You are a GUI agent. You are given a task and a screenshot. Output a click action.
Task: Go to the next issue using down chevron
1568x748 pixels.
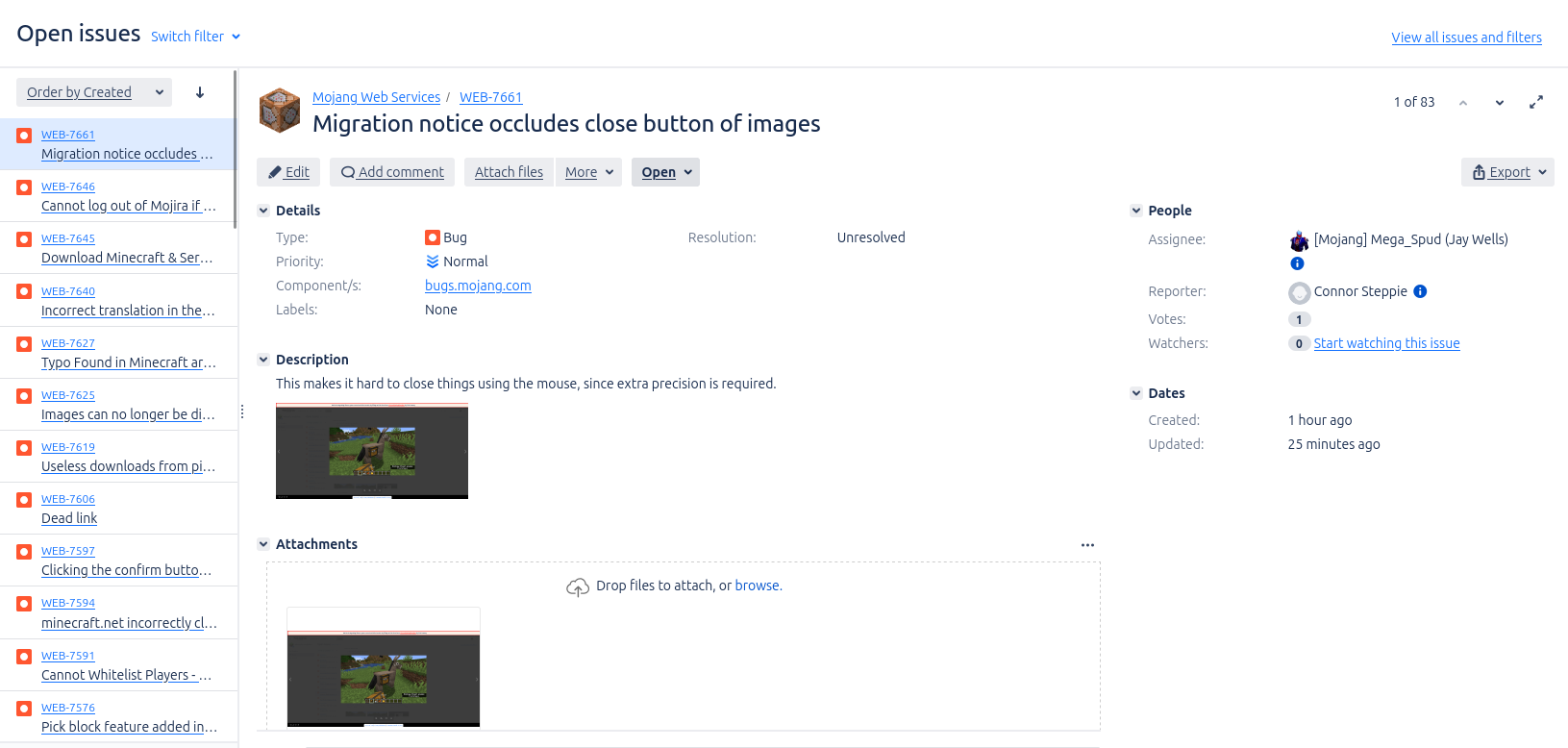pyautogui.click(x=1499, y=103)
